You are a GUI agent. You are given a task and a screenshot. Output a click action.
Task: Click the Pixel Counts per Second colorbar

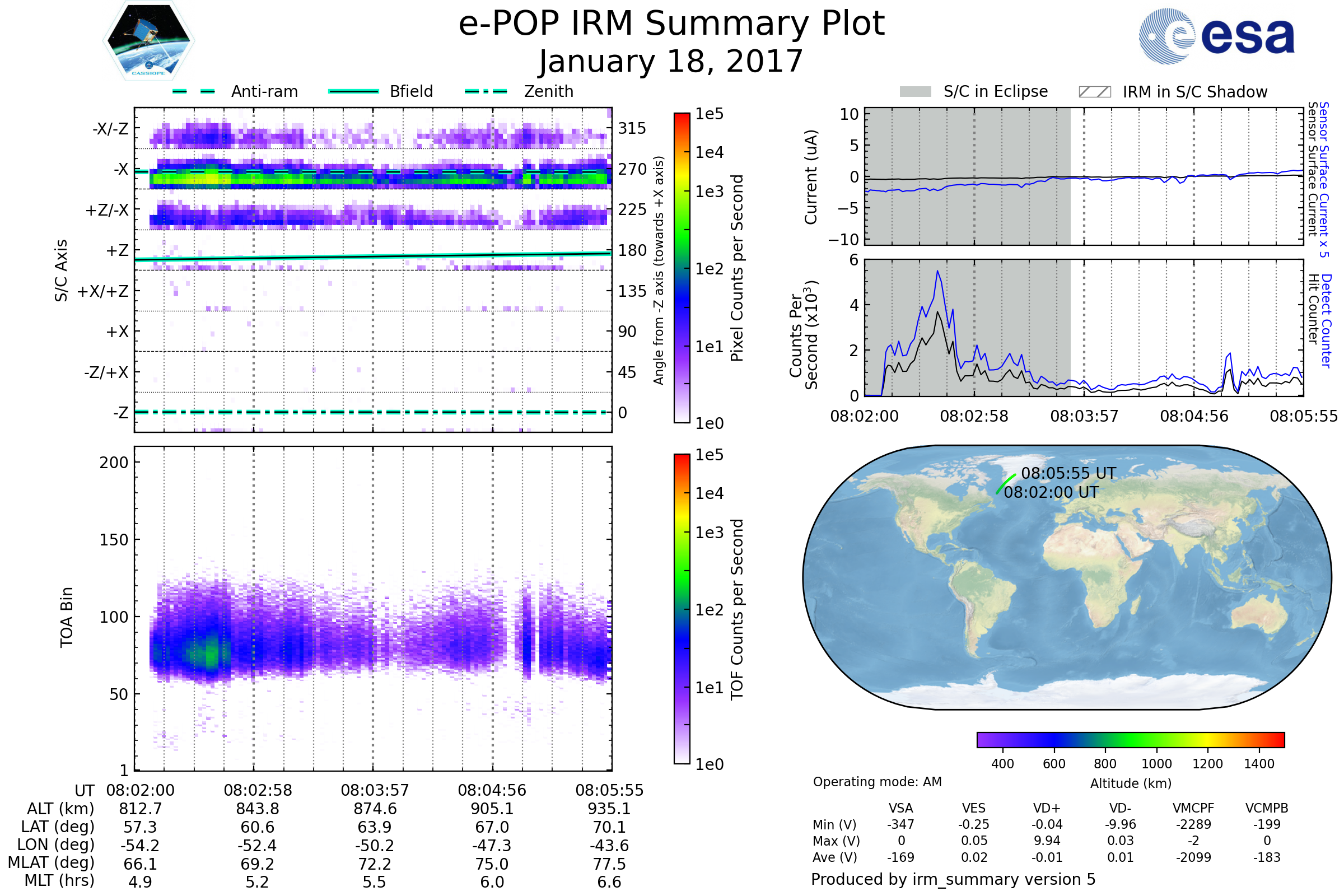682,268
